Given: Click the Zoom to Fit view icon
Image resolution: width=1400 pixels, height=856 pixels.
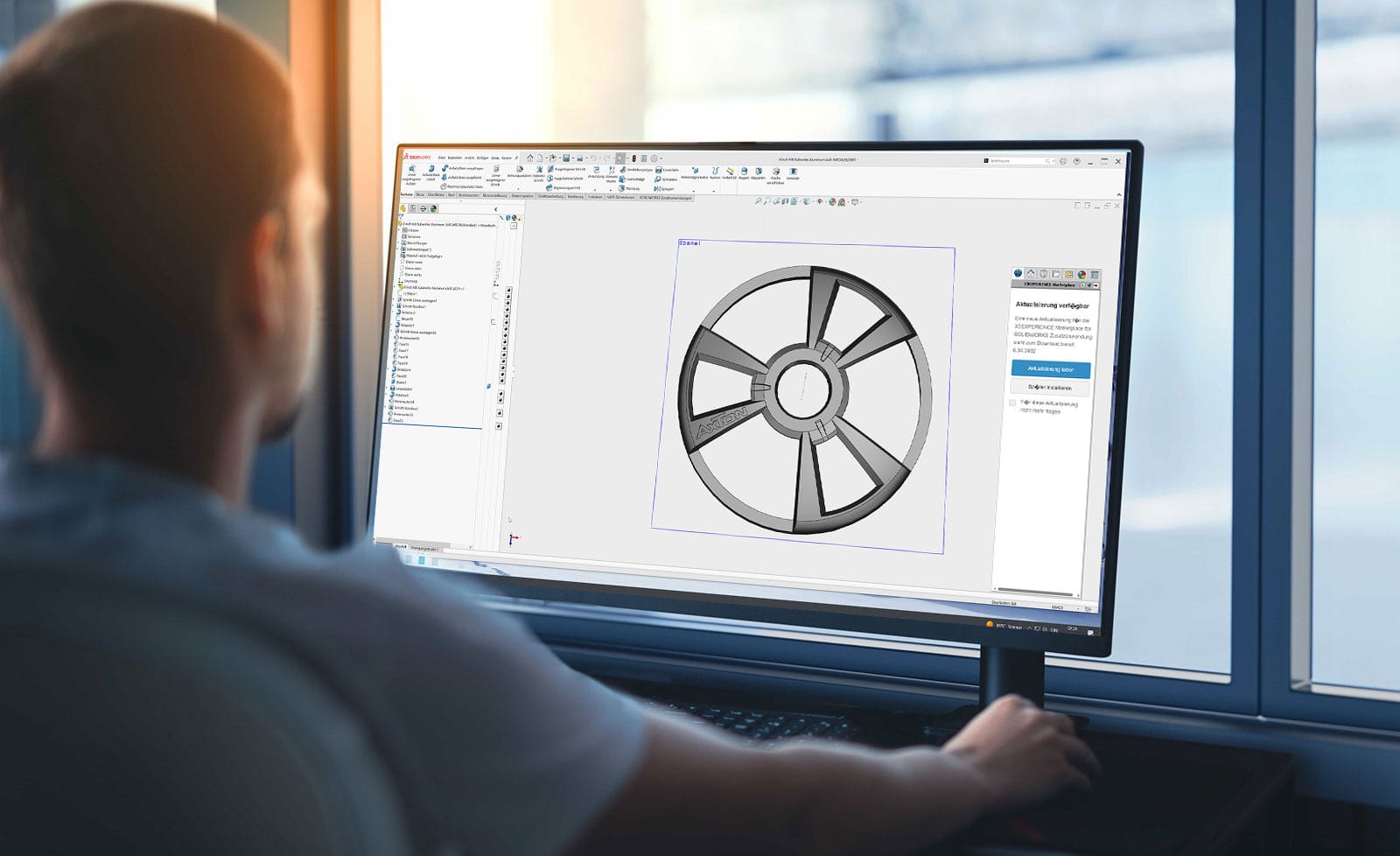Looking at the screenshot, I should [759, 201].
